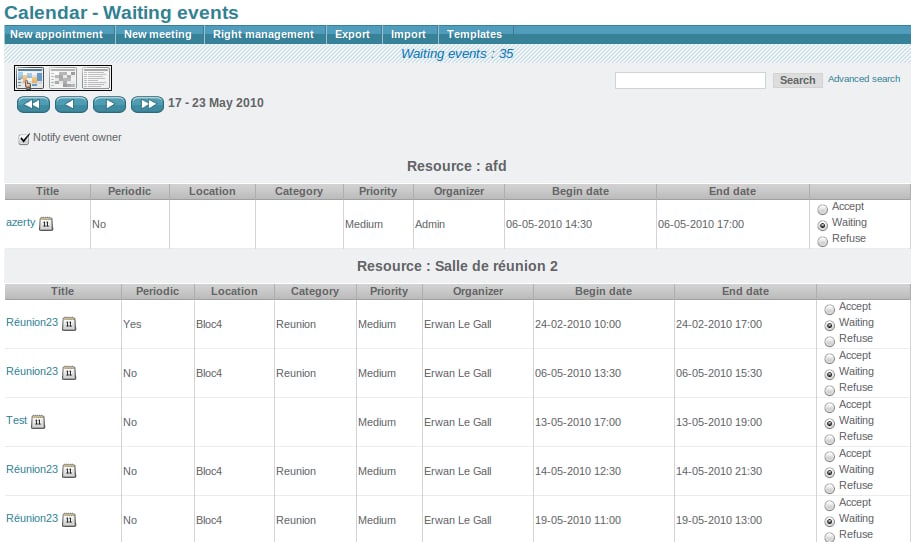
Task: Switch to the text list view icon
Action: pyautogui.click(x=96, y=78)
